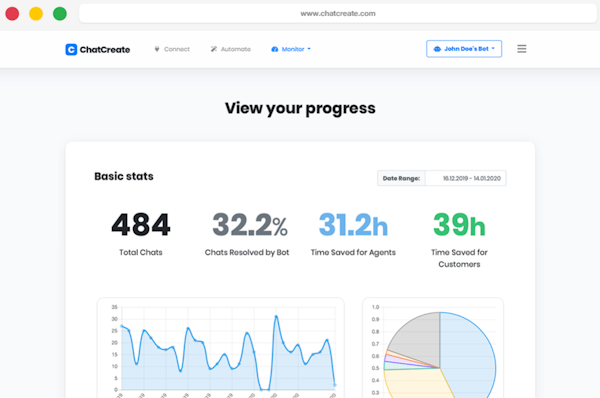Click the bot icon in John Doe's Bot
The height and width of the screenshot is (398, 600).
(x=437, y=49)
